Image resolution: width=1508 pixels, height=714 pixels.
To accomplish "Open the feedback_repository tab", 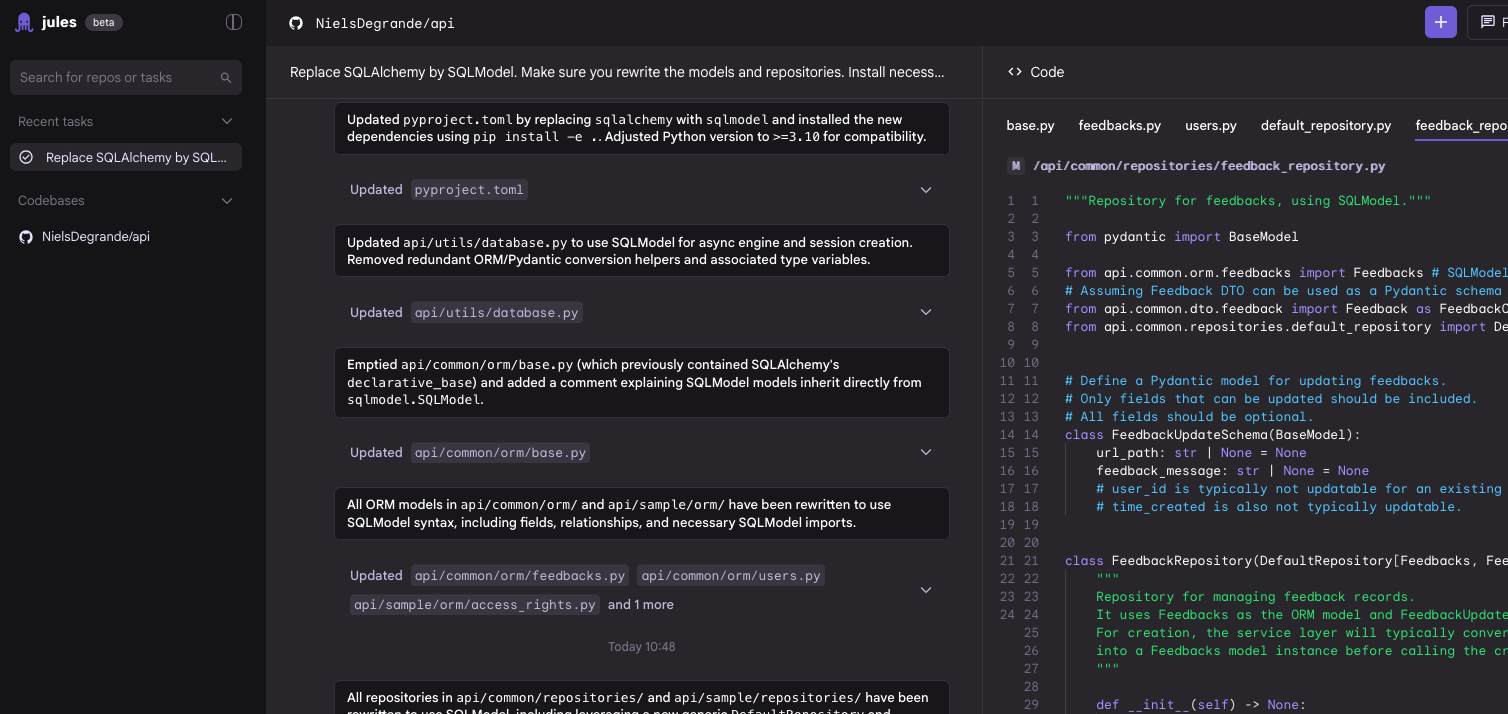I will point(1461,125).
